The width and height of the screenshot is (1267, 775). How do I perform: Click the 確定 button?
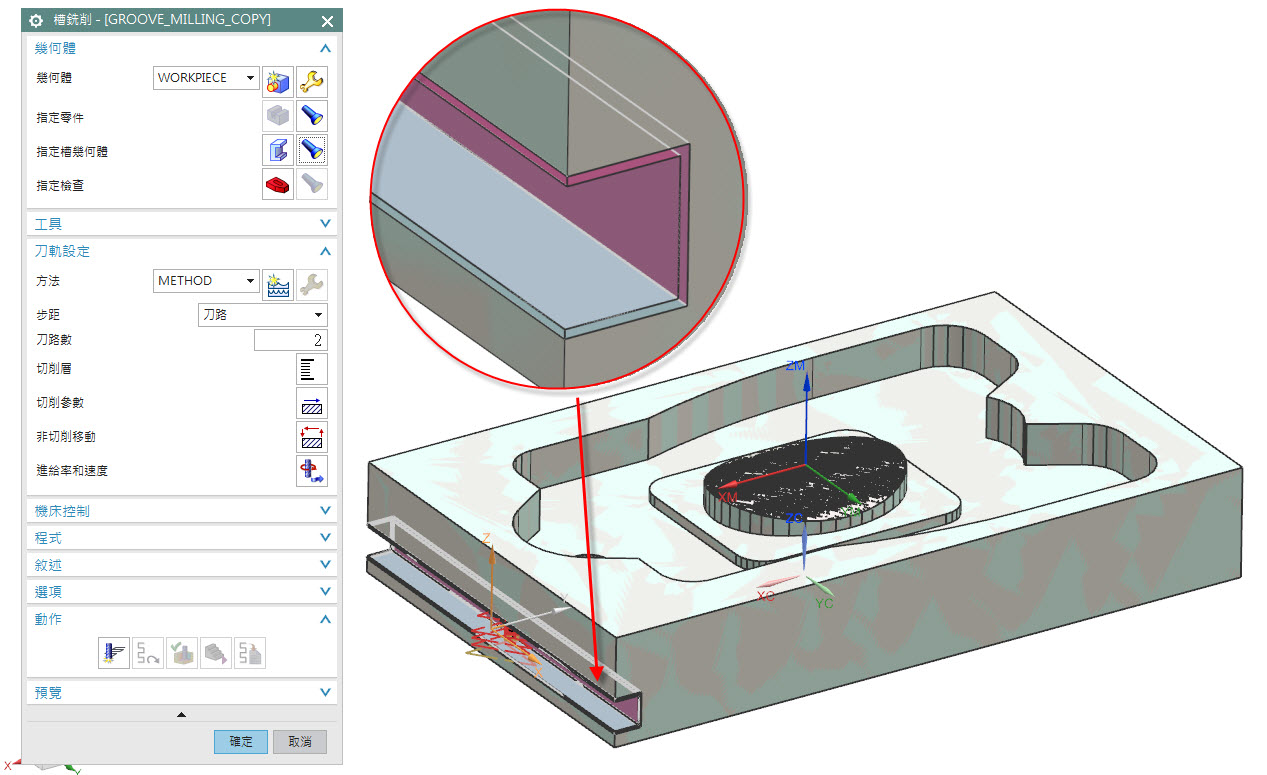(241, 742)
